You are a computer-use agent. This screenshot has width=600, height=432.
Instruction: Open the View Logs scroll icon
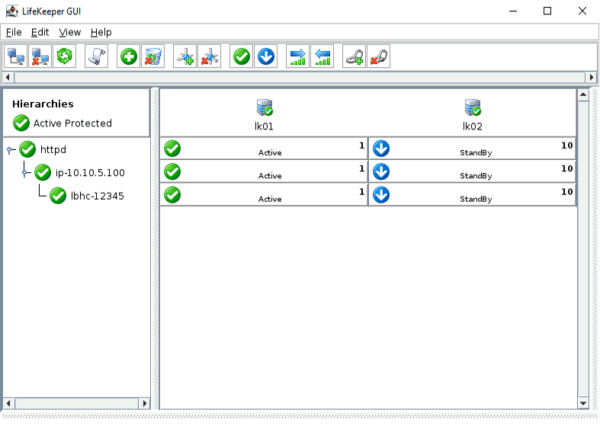coord(96,57)
